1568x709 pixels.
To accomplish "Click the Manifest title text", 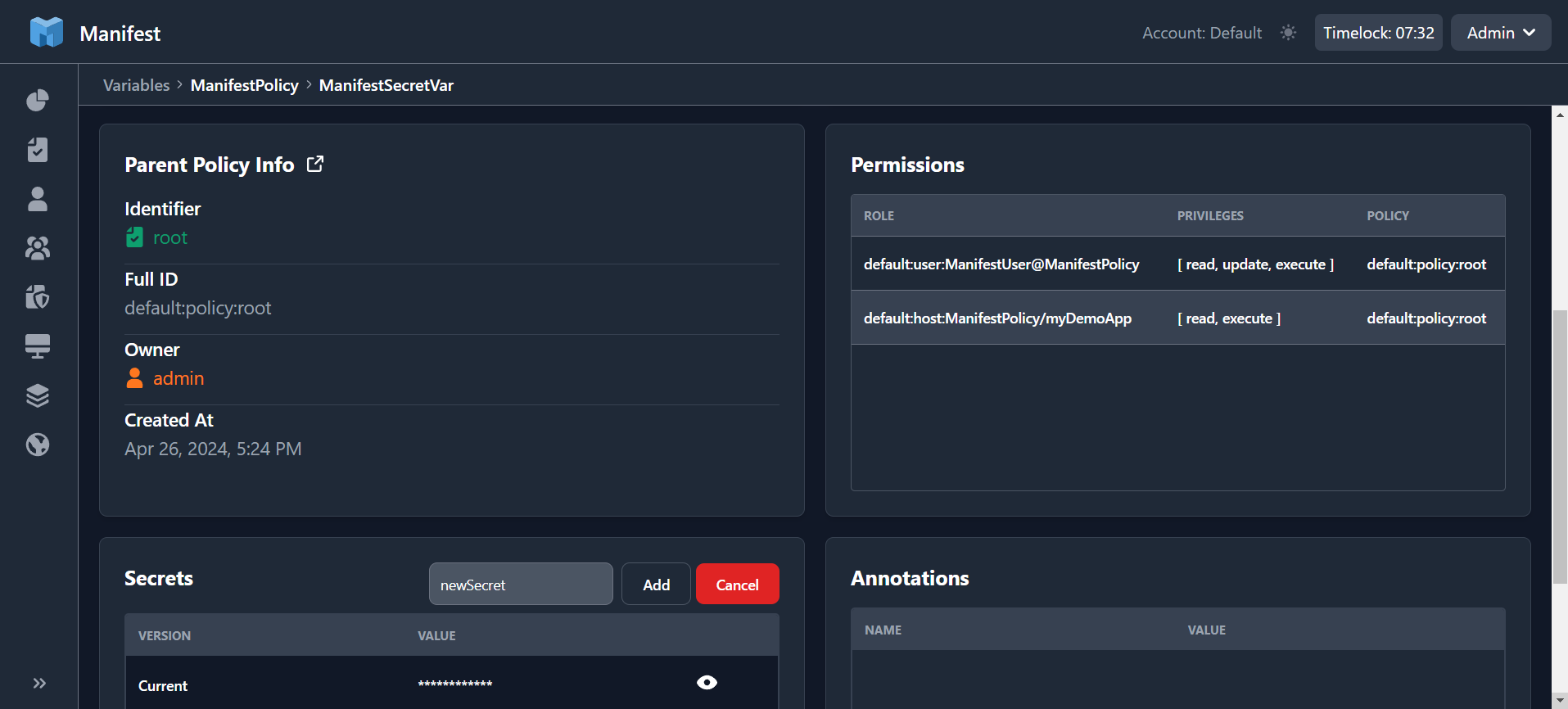I will click(x=120, y=34).
